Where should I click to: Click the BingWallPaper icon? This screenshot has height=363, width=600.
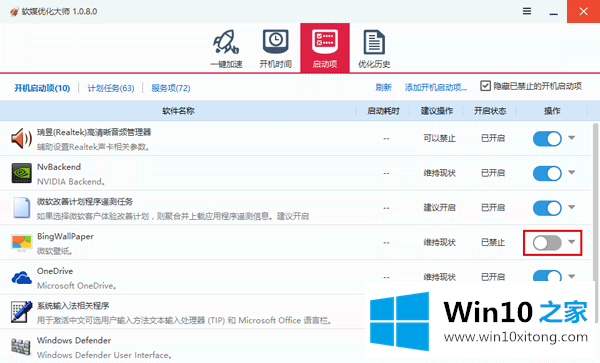[21, 243]
